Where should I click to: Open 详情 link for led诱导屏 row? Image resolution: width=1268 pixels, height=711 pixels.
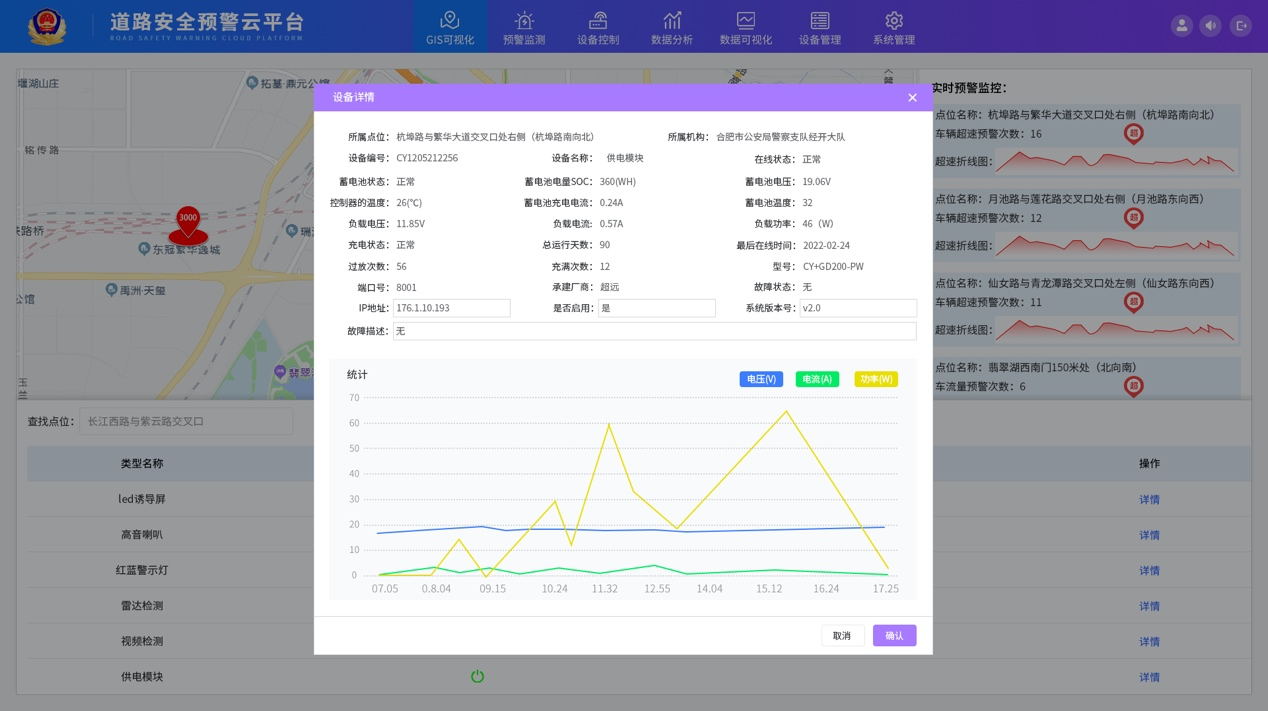(1149, 500)
